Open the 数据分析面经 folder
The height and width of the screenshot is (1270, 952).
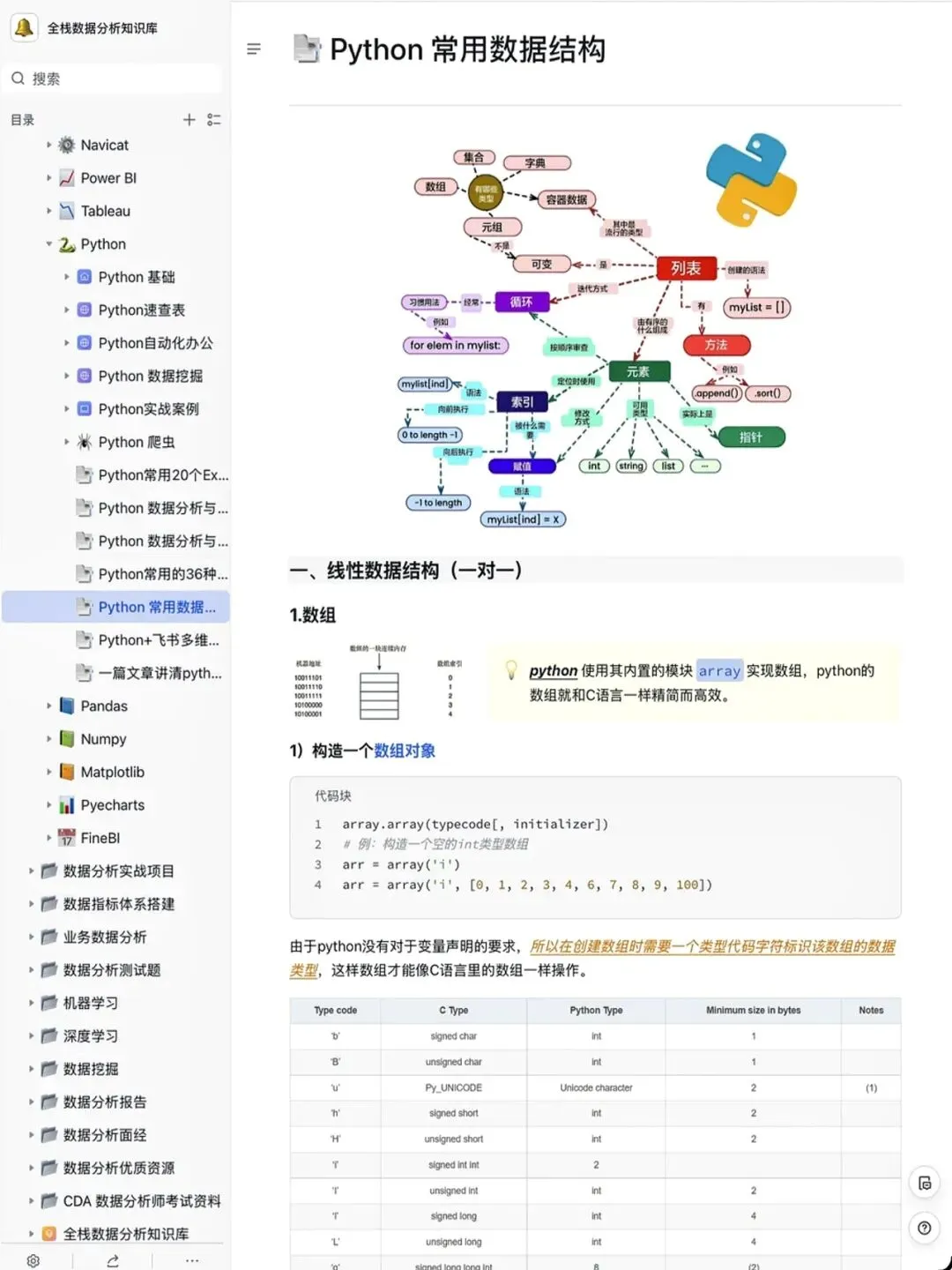pyautogui.click(x=105, y=1135)
